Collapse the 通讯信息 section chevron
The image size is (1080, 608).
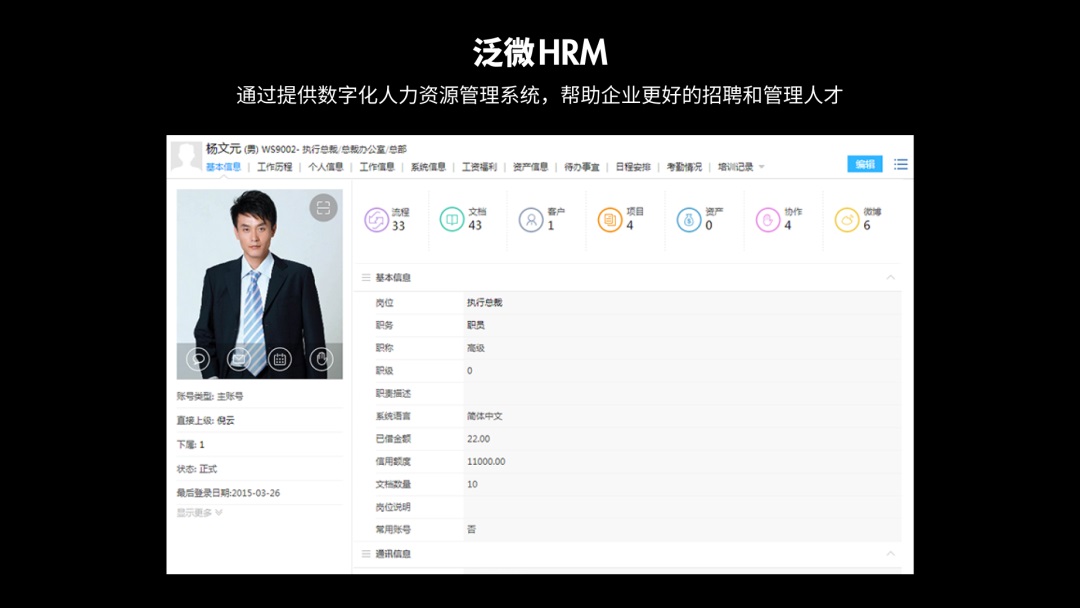(x=890, y=553)
